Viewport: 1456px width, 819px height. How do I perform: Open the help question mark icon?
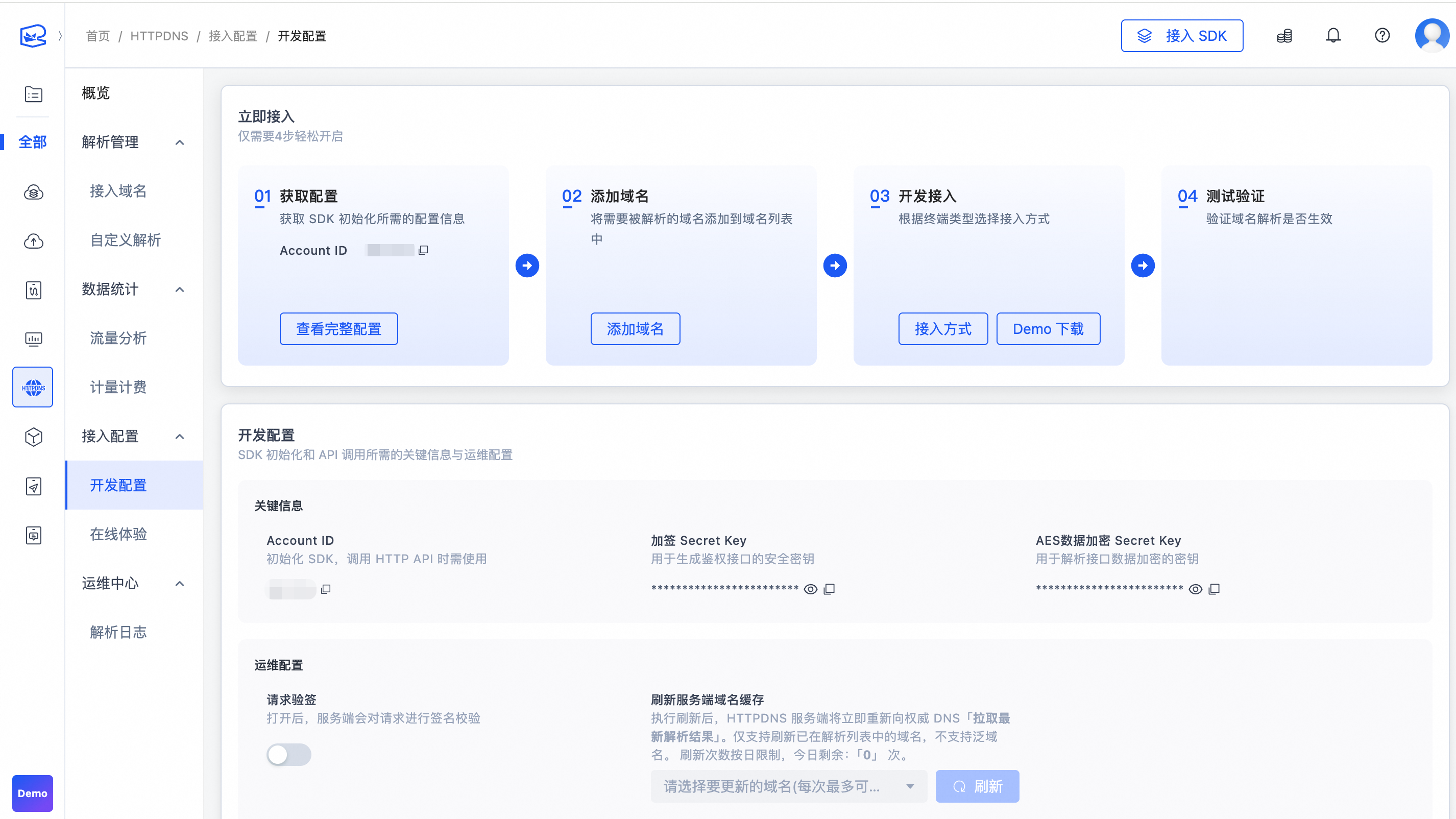tap(1382, 36)
